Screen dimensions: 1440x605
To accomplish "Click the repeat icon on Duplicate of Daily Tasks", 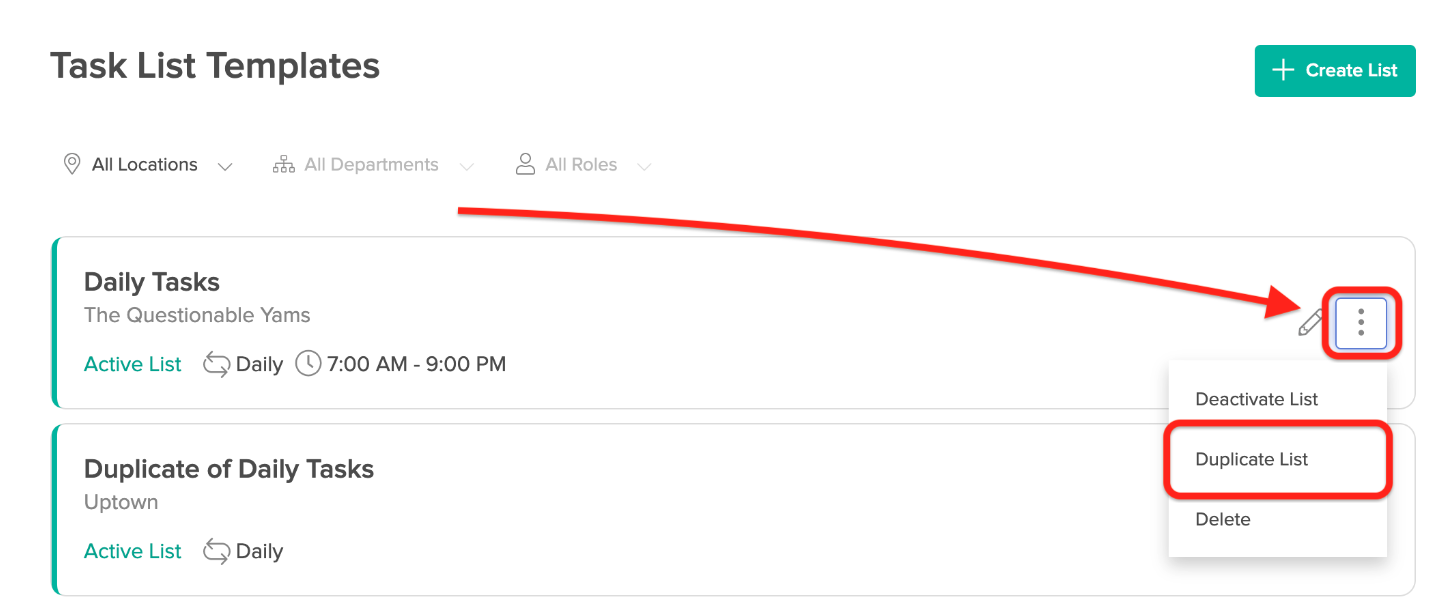I will (x=216, y=551).
